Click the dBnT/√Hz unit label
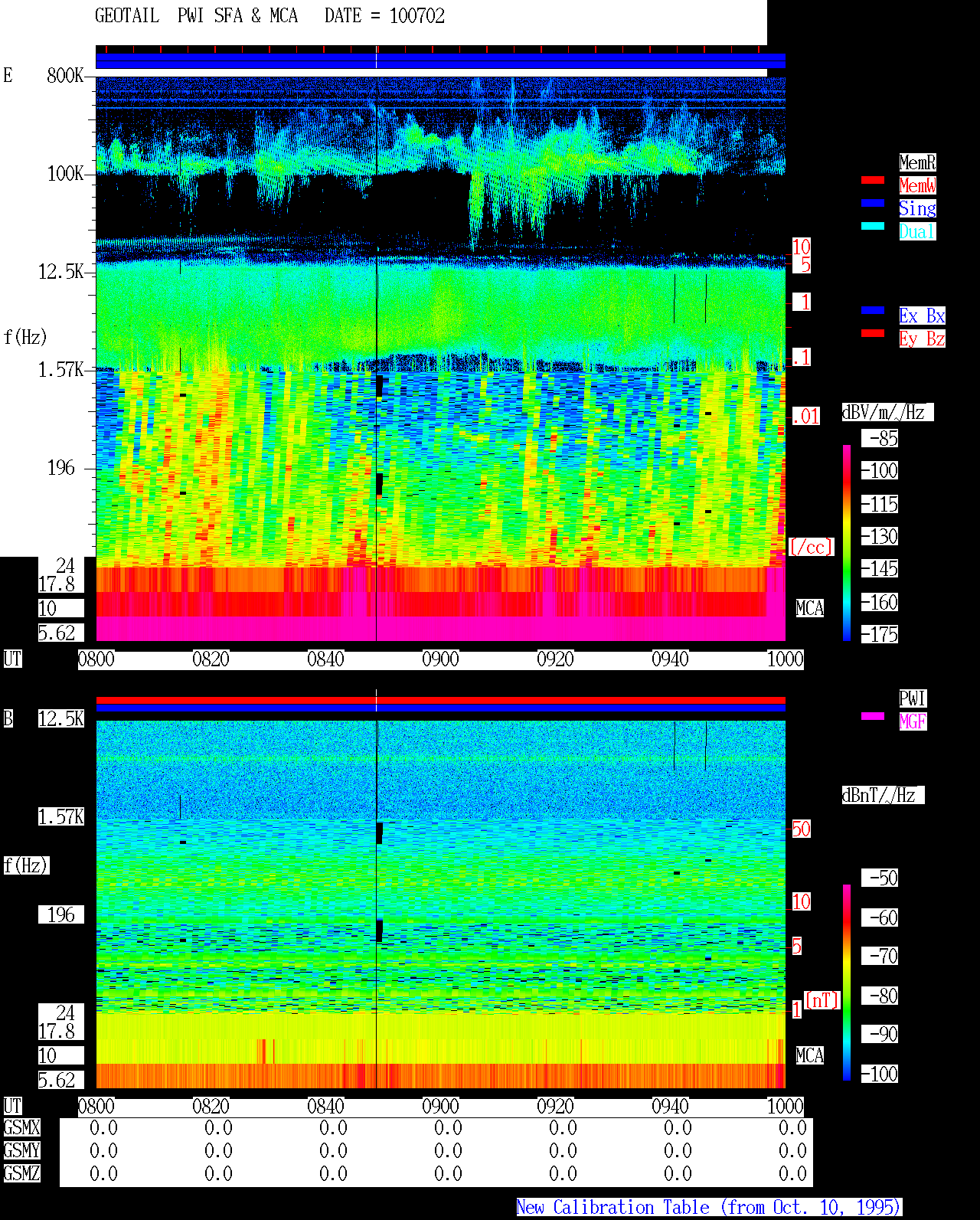Screen dimensions: 980x1220 pos(883,795)
